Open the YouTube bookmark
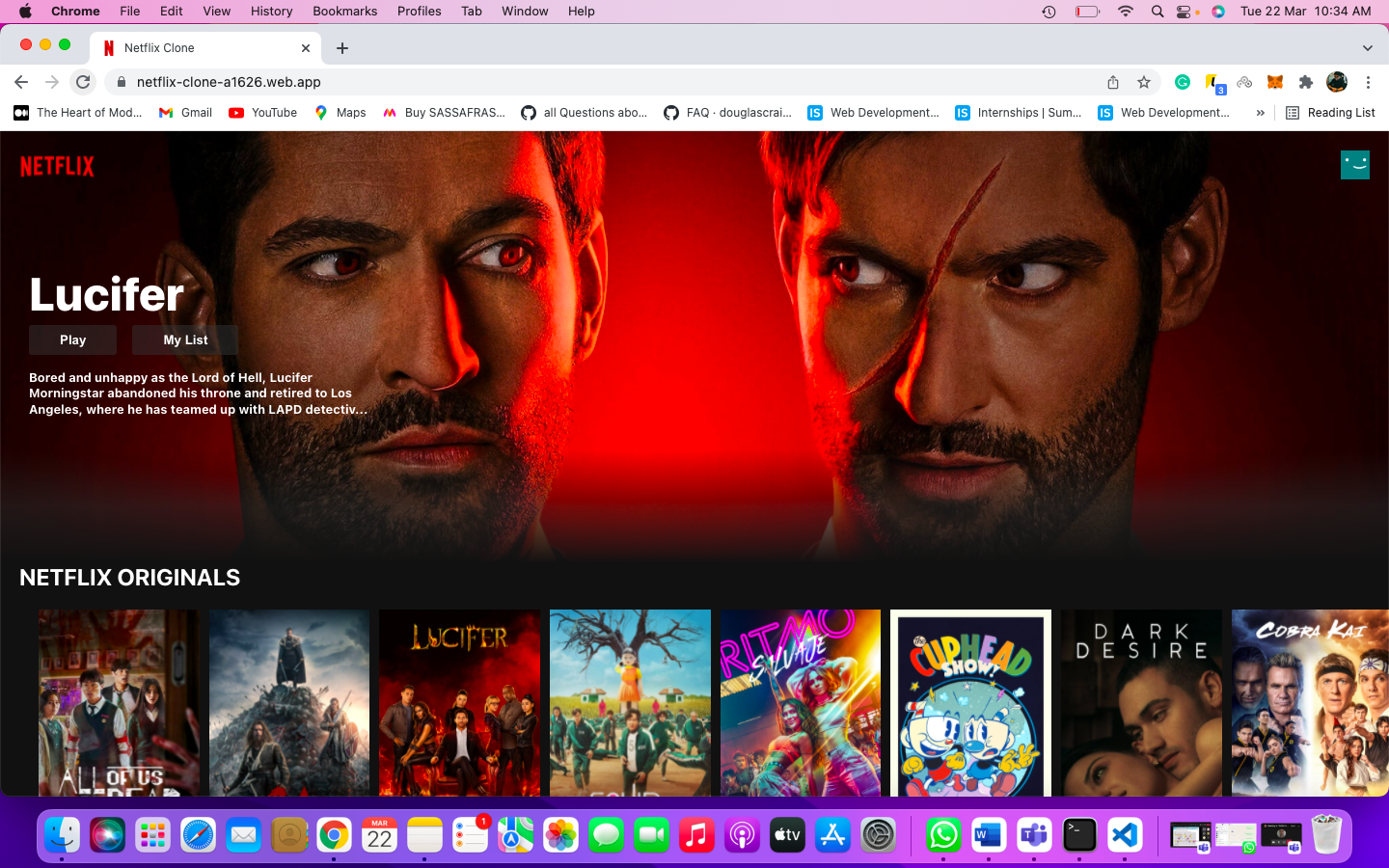 point(263,113)
